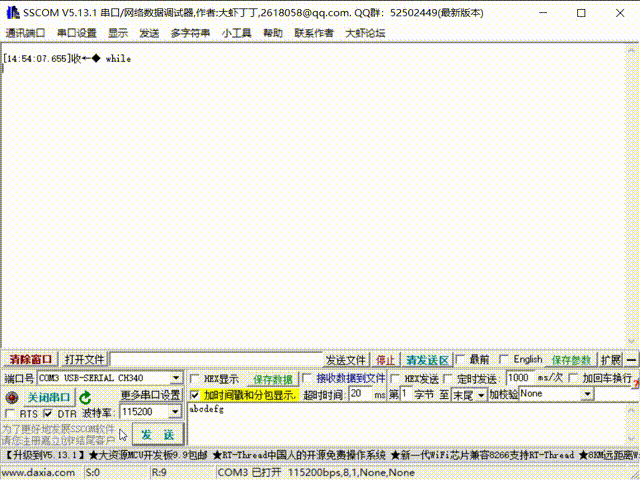Open the 多字符串 menu
640x480 pixels.
189,33
